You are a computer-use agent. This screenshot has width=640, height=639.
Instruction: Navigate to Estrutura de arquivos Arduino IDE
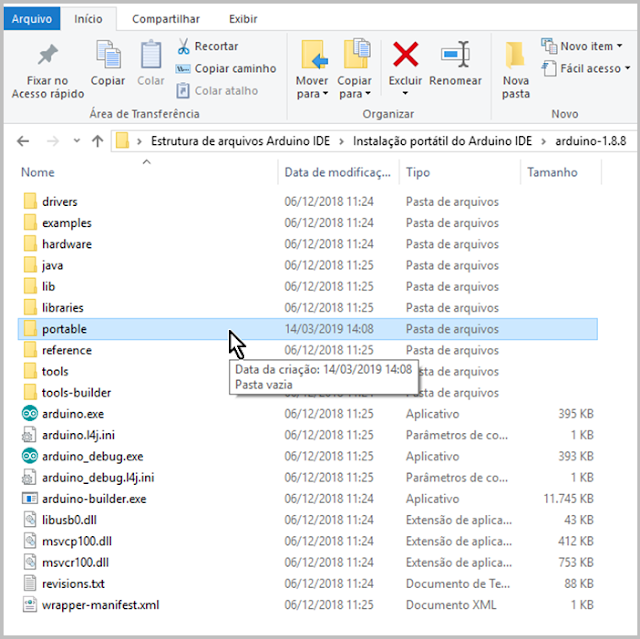(240, 141)
